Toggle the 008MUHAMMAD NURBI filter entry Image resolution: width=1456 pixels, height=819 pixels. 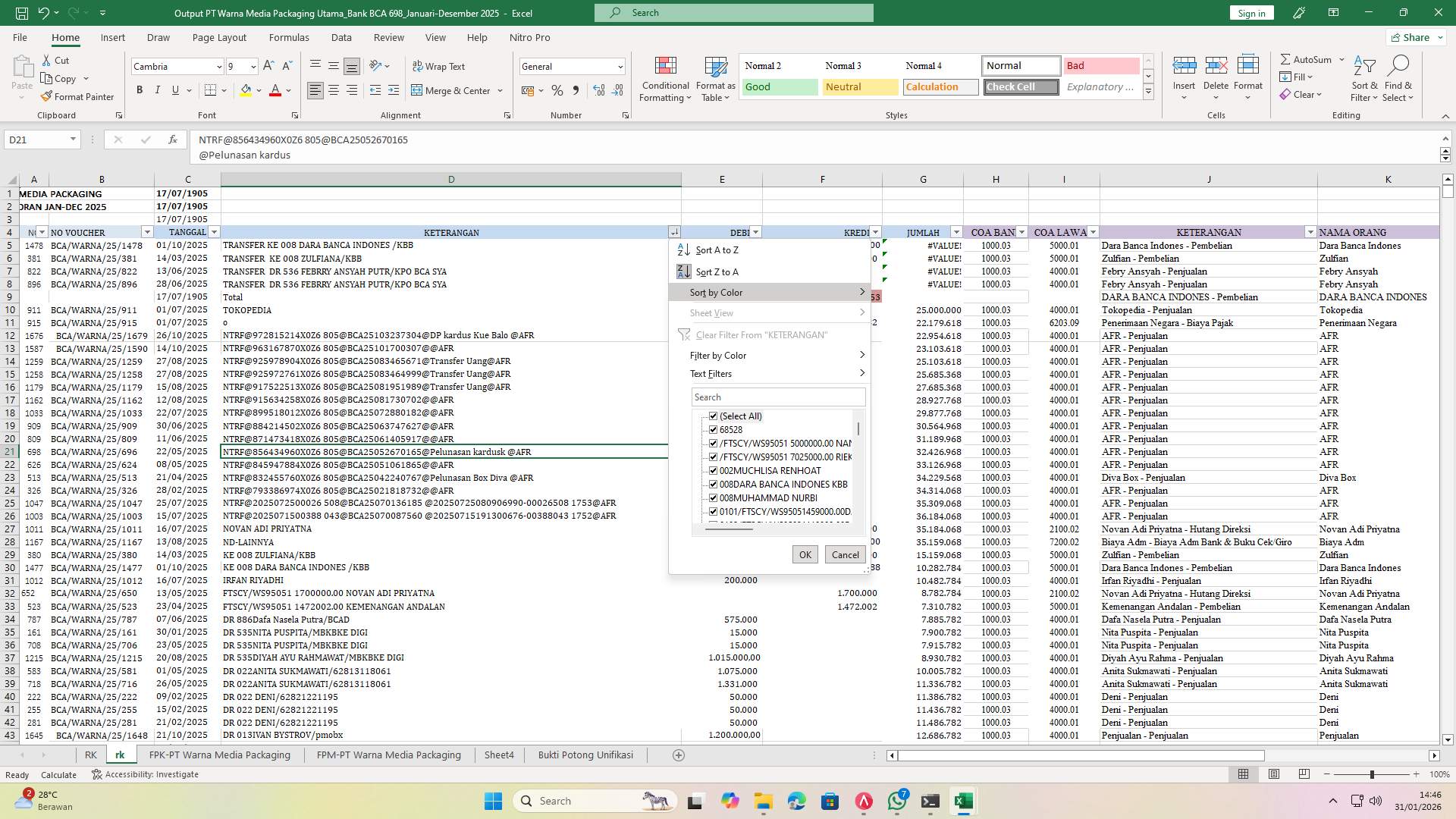click(714, 497)
